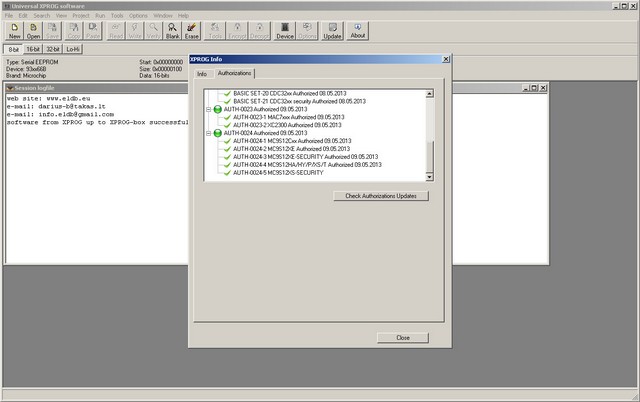The width and height of the screenshot is (640, 402).
Task: Click the Erase toolbar icon
Action: tap(192, 31)
